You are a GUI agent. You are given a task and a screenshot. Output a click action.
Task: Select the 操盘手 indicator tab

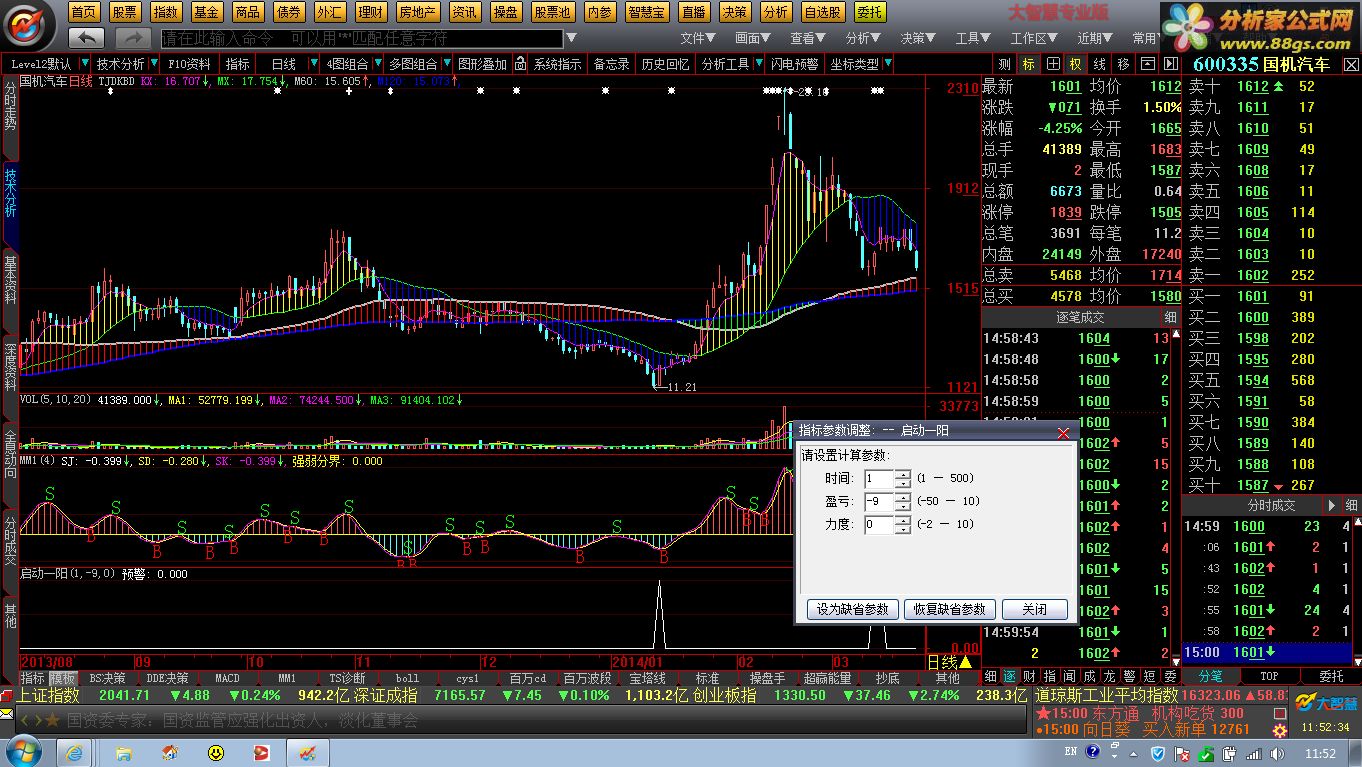767,678
